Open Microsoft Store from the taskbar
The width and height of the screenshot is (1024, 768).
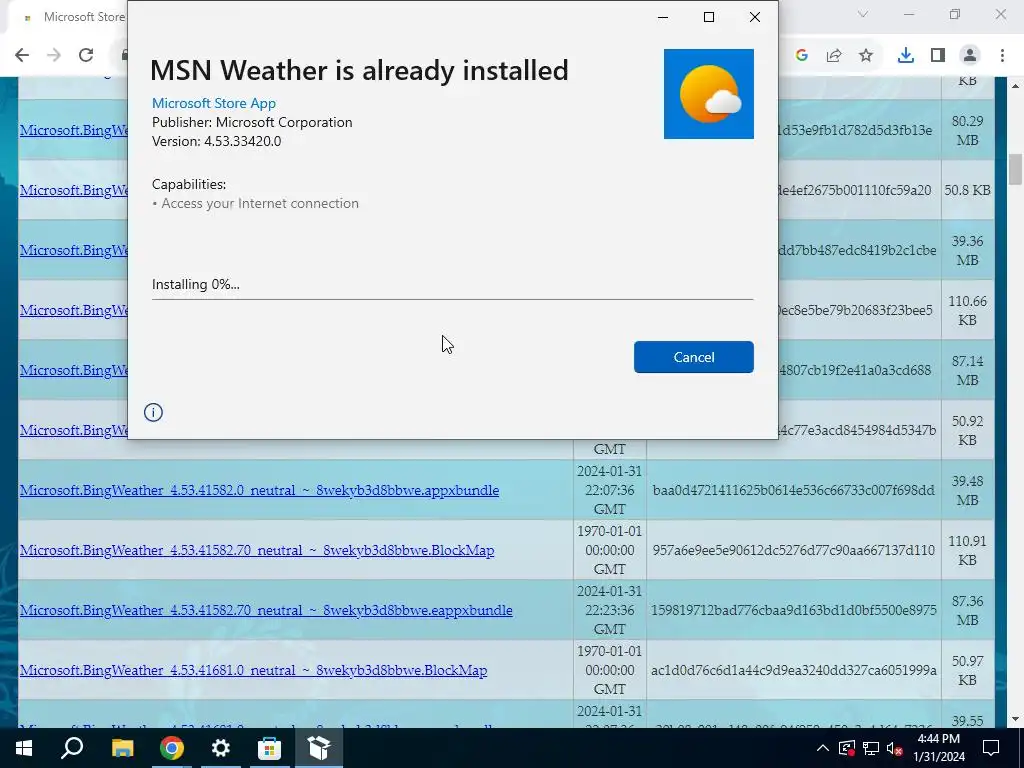(269, 748)
